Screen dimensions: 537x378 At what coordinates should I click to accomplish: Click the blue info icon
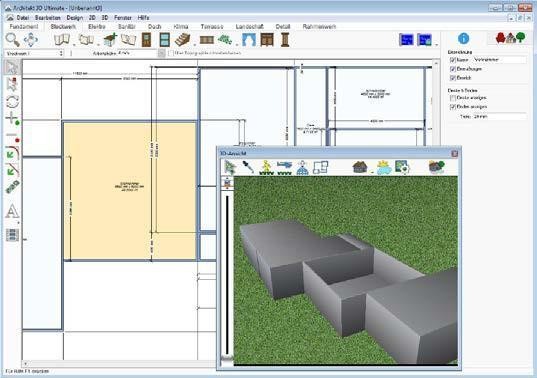coord(463,38)
